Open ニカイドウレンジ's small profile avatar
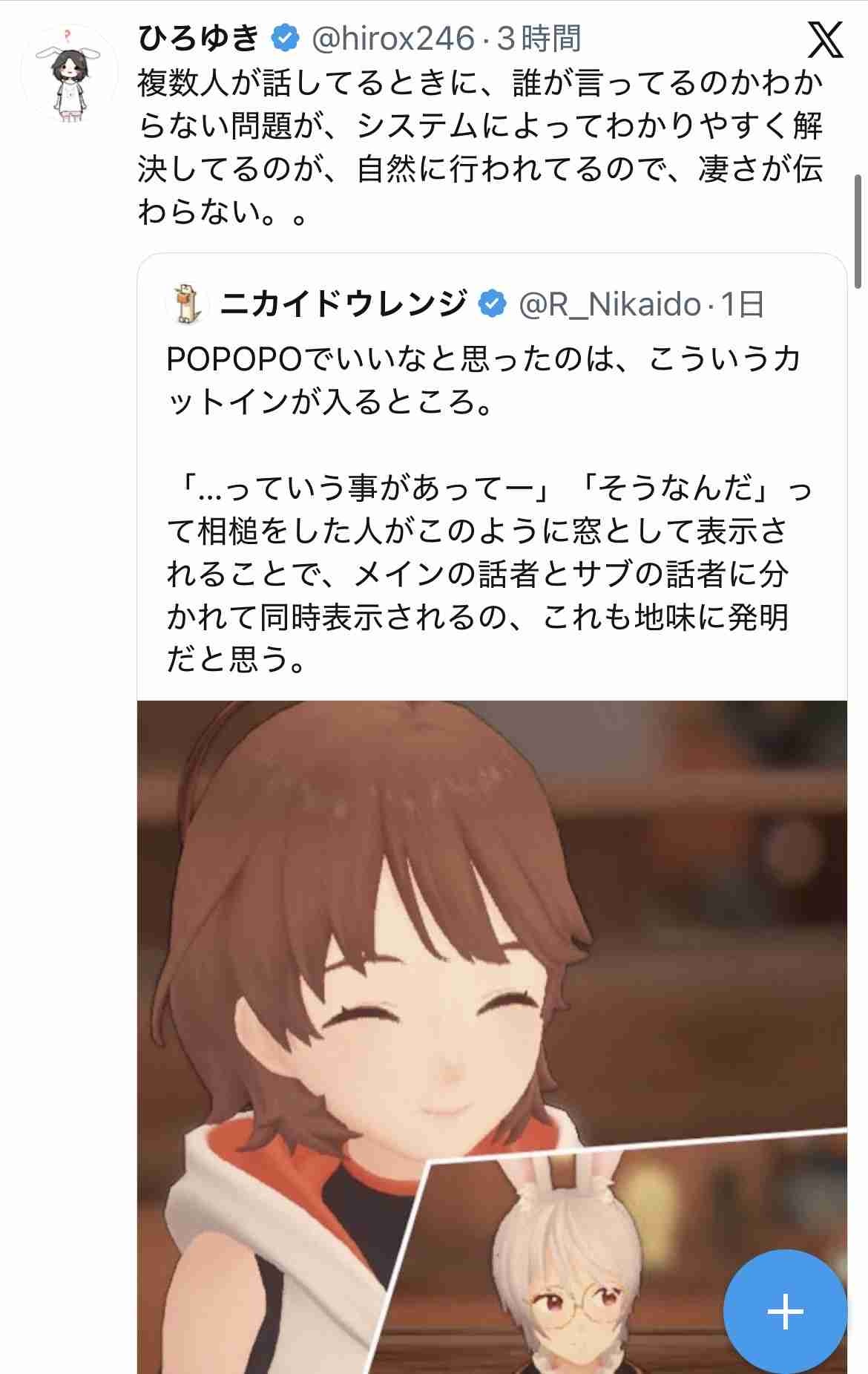The width and height of the screenshot is (868, 1374). pyautogui.click(x=185, y=304)
